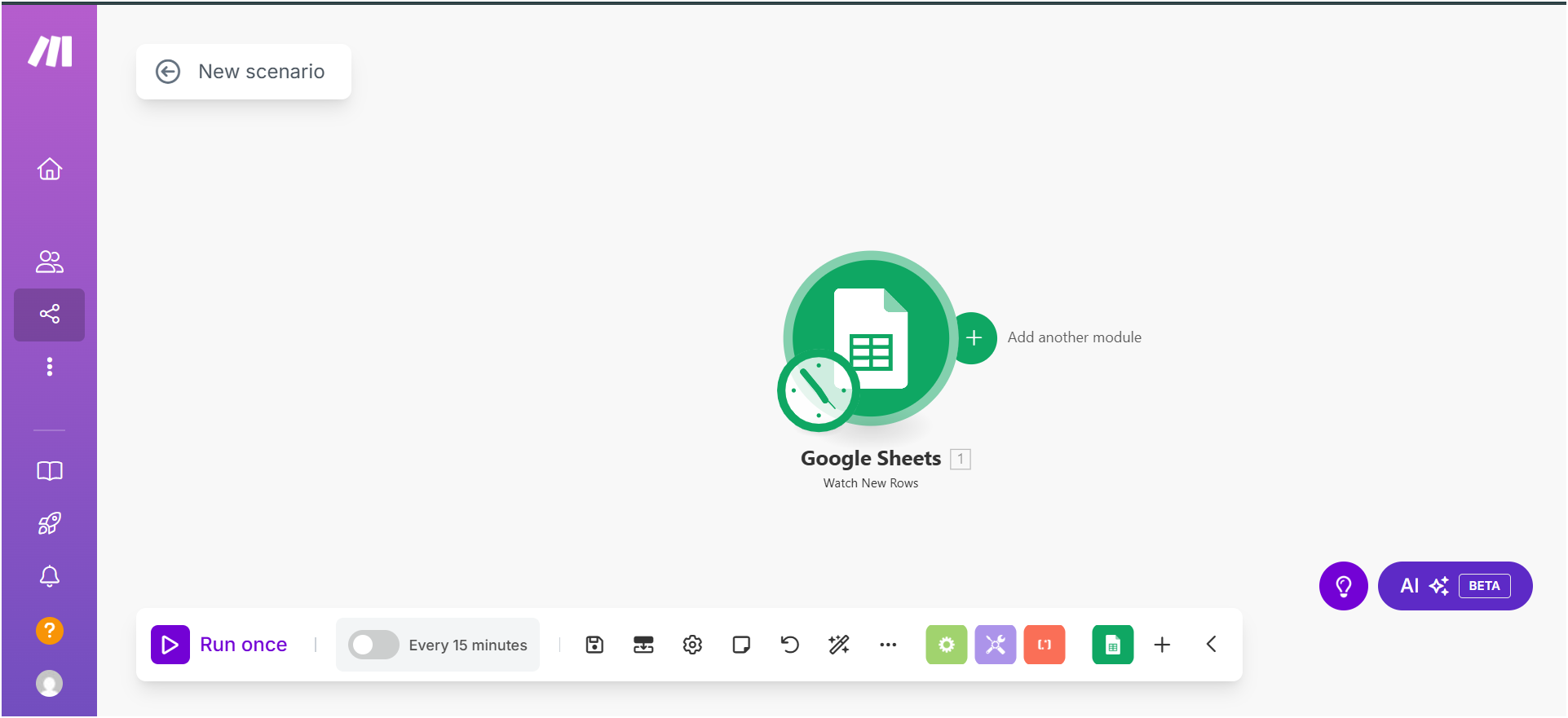Click the Google Sheets module name label

(871, 459)
